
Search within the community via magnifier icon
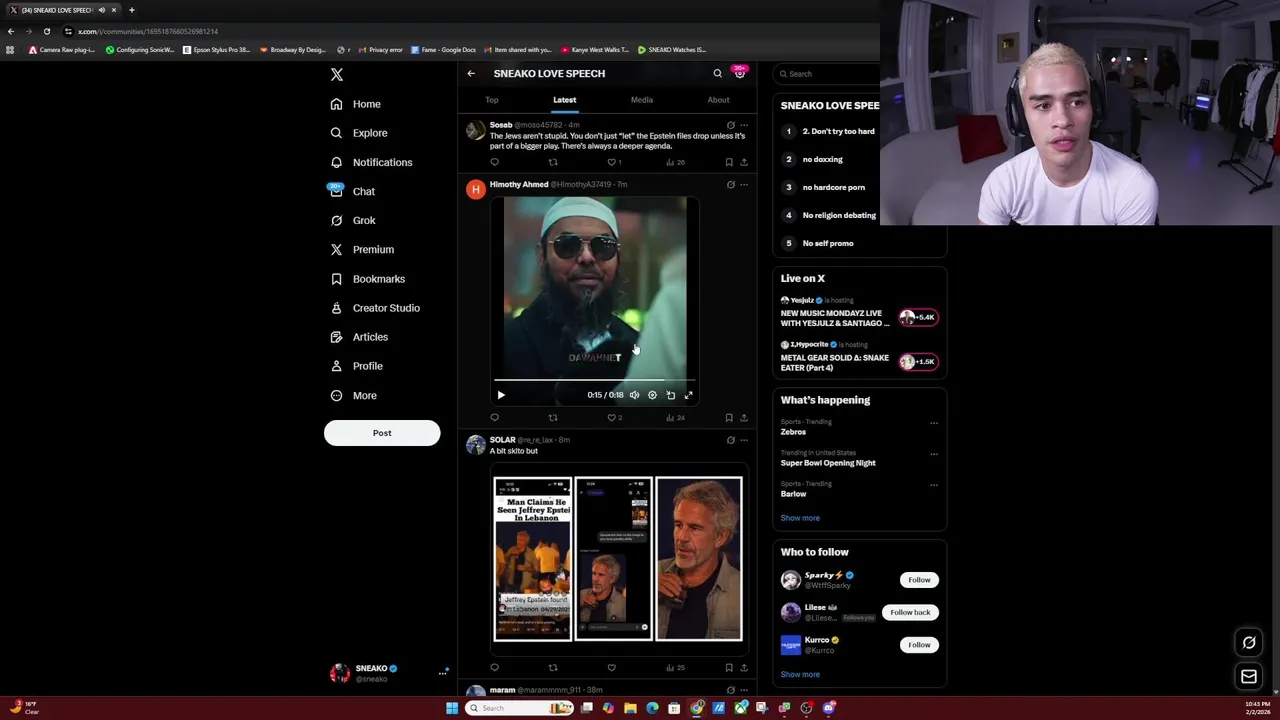717,73
